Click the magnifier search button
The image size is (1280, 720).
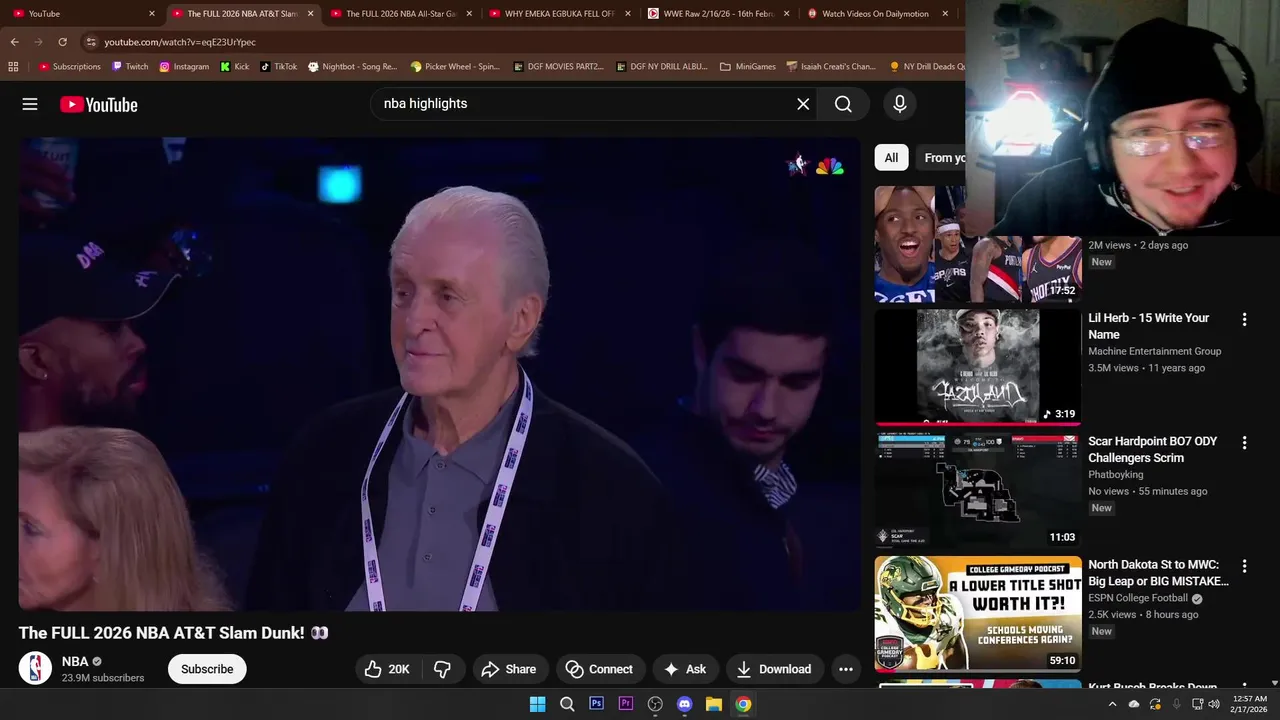click(843, 104)
